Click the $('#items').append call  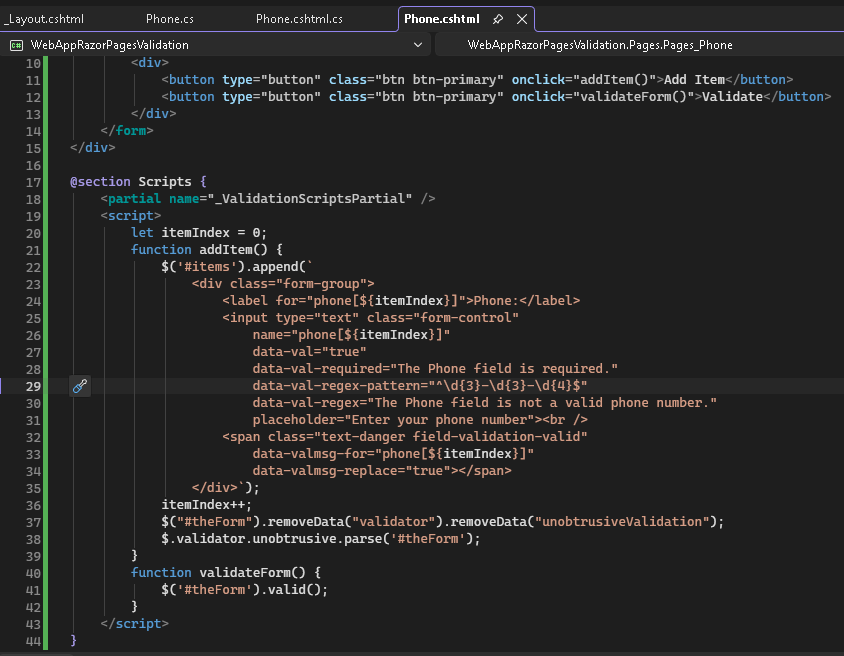[x=237, y=267]
